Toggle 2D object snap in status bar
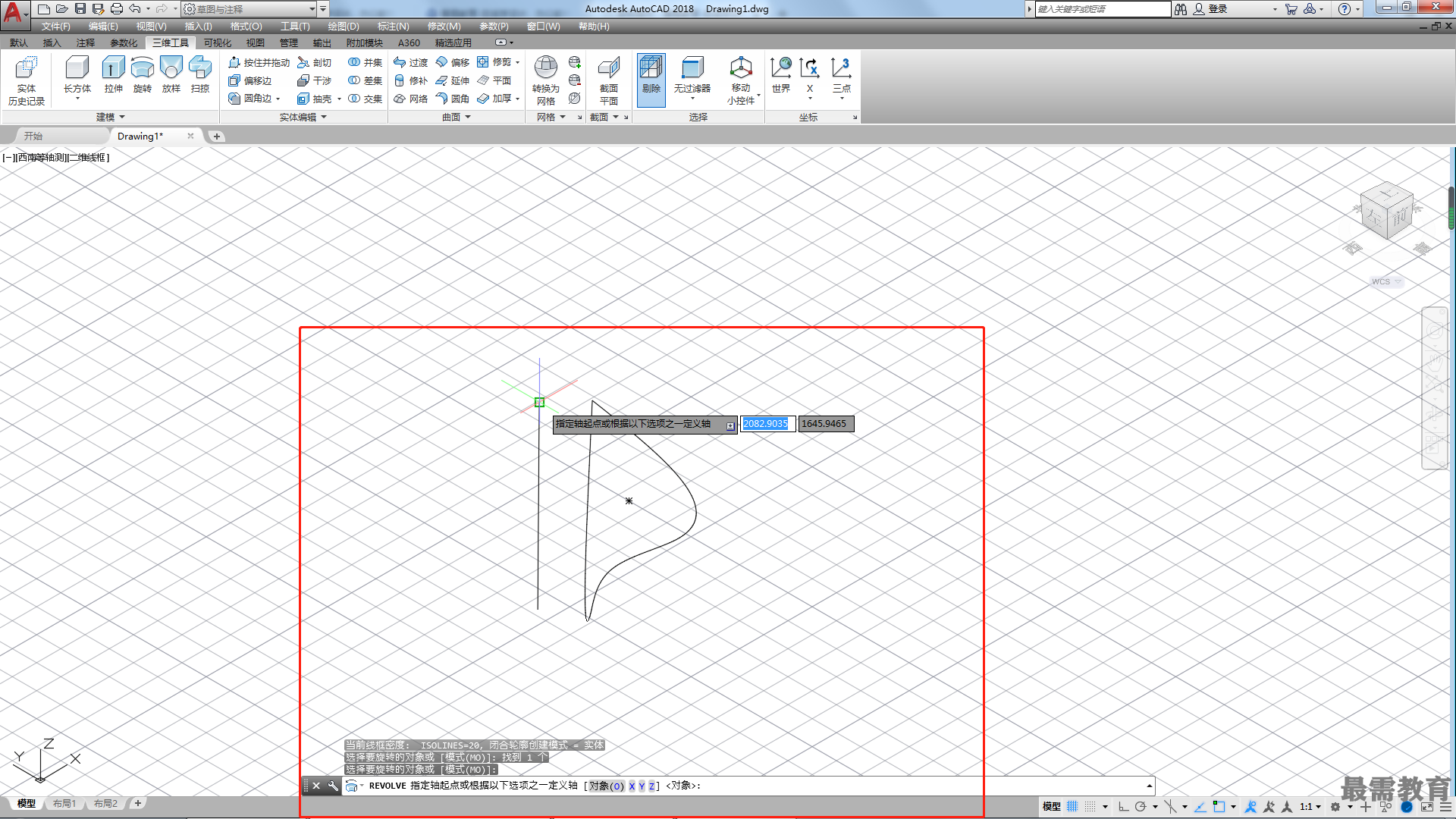The image size is (1456, 819). click(x=1219, y=807)
